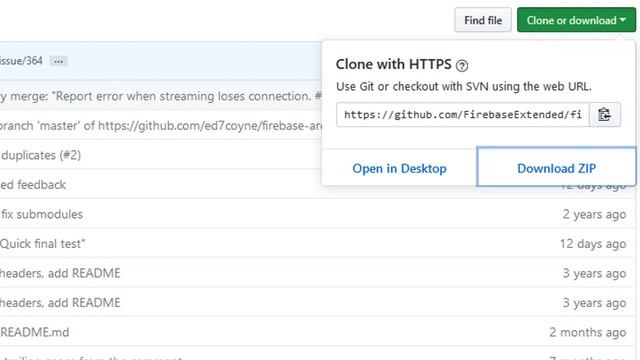Choose Open in Desktop
This screenshot has width=640, height=360.
(399, 168)
